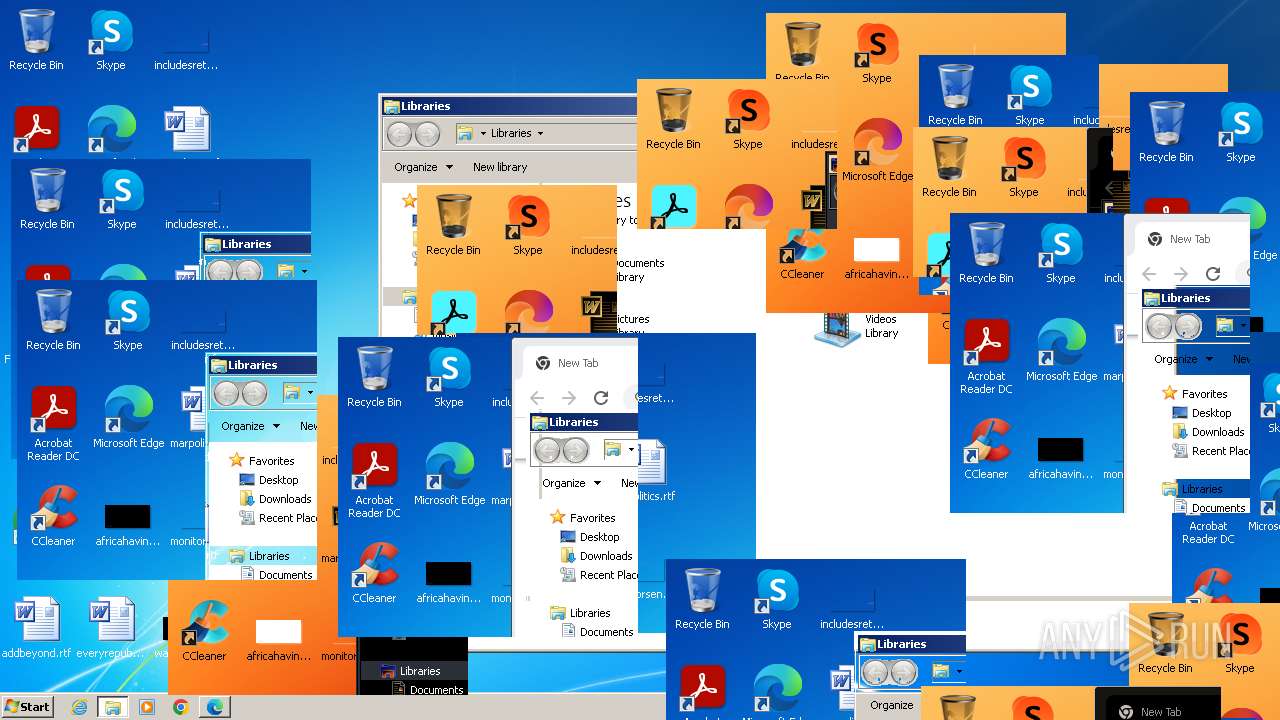The height and width of the screenshot is (720, 1280).
Task: Open Microsoft Edge in the right blue desktop copy
Action: tap(1061, 351)
